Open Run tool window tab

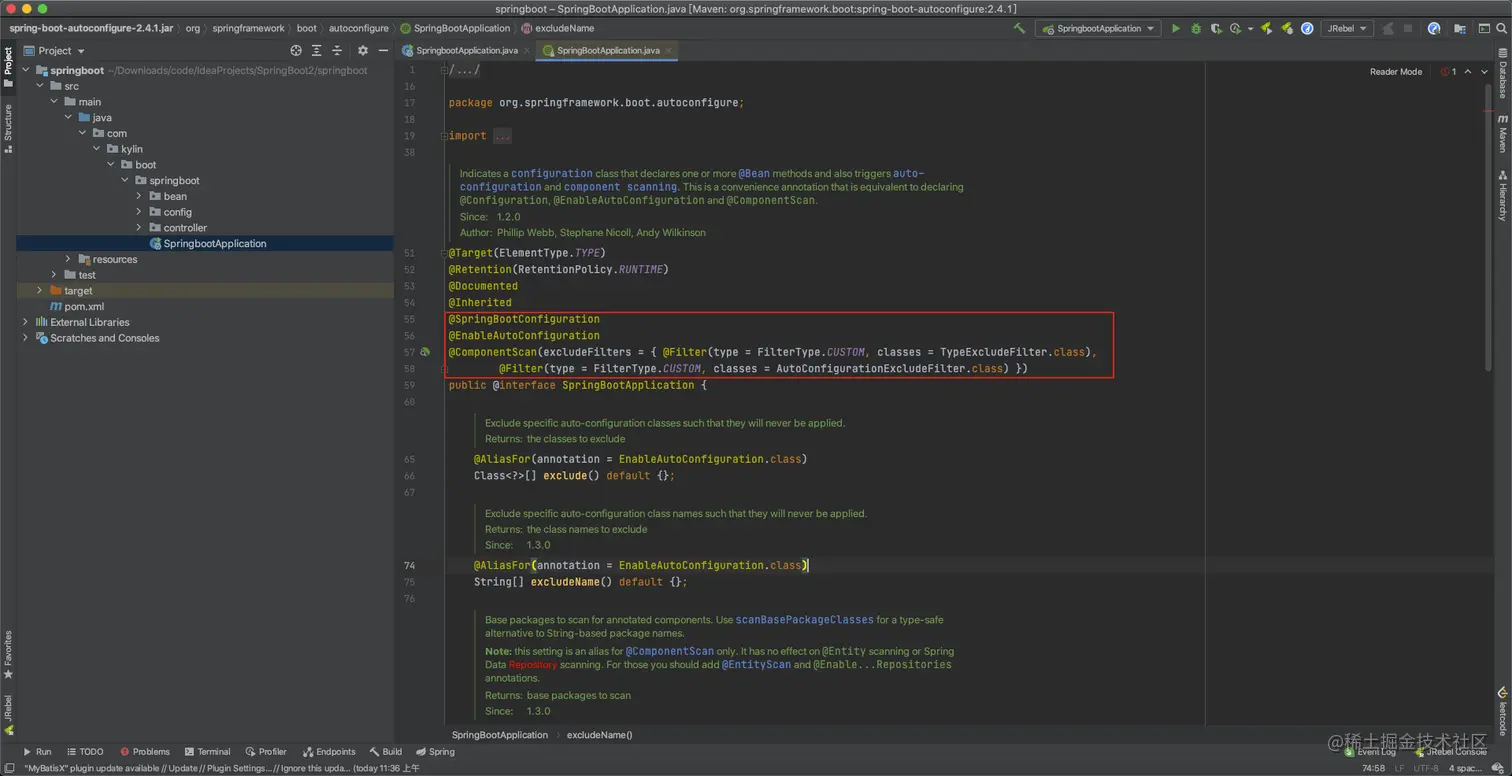[37, 752]
